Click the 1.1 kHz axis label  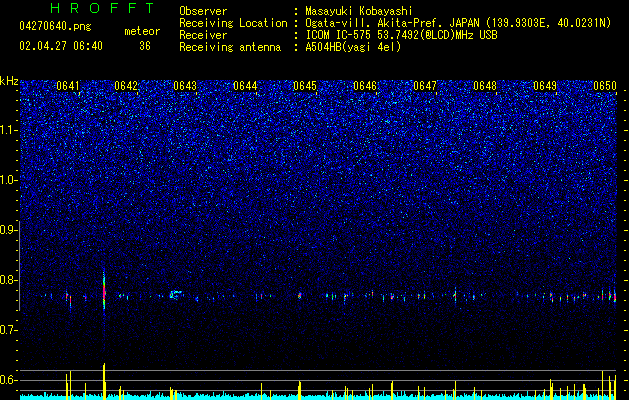click(x=9, y=130)
